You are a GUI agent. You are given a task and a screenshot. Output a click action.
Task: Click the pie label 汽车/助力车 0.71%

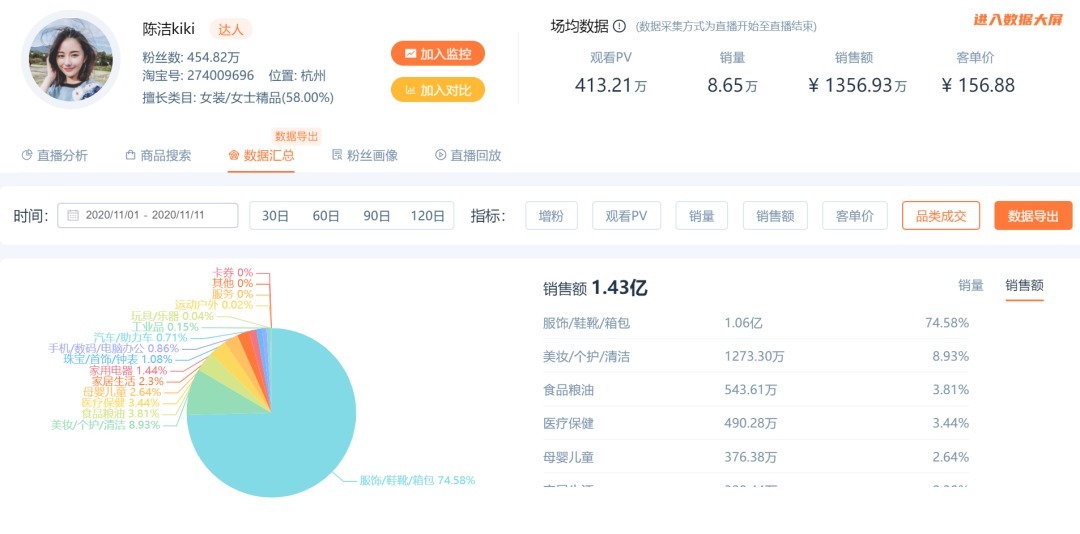coord(141,338)
